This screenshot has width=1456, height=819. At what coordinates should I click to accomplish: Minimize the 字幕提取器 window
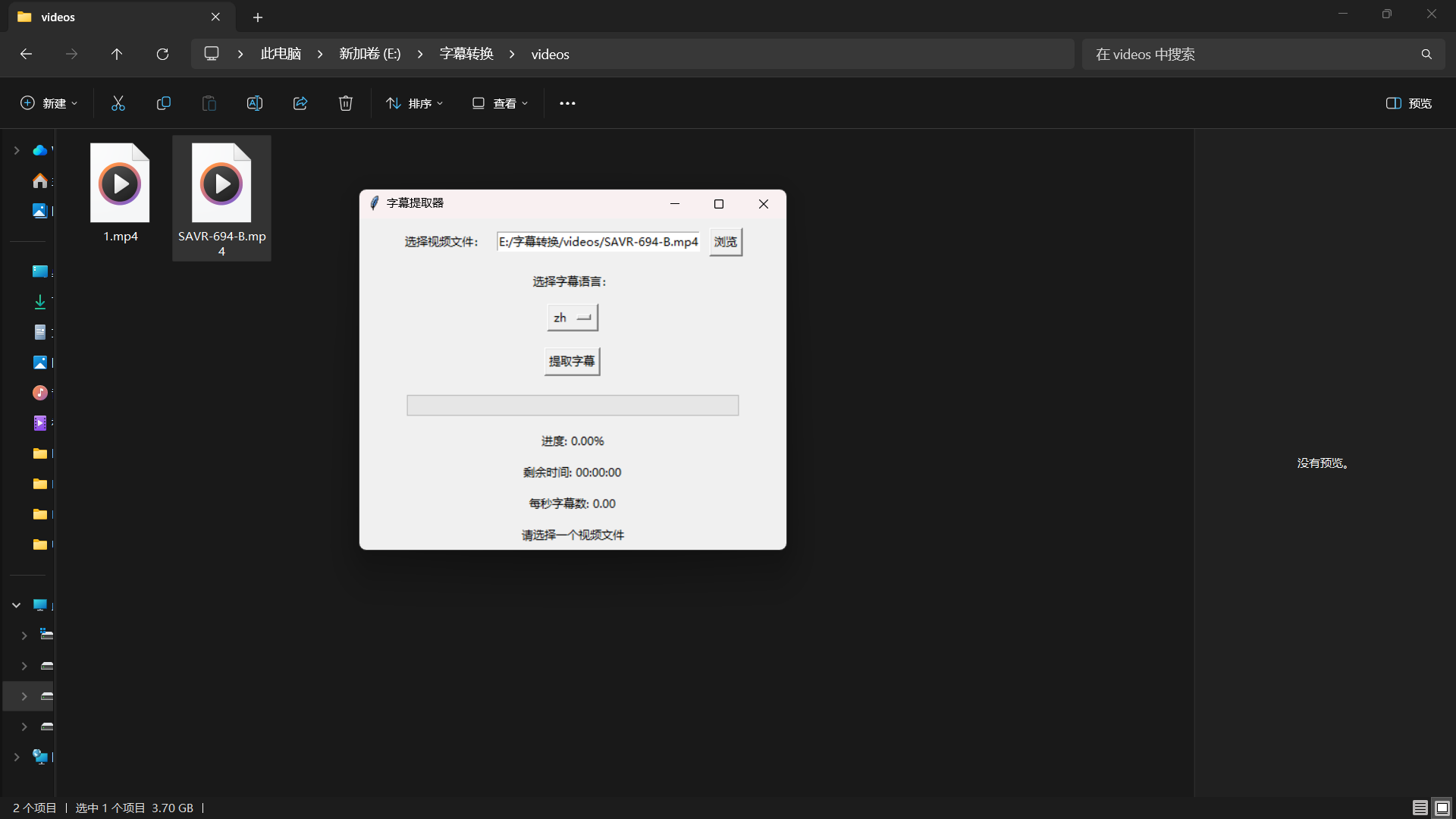point(675,203)
